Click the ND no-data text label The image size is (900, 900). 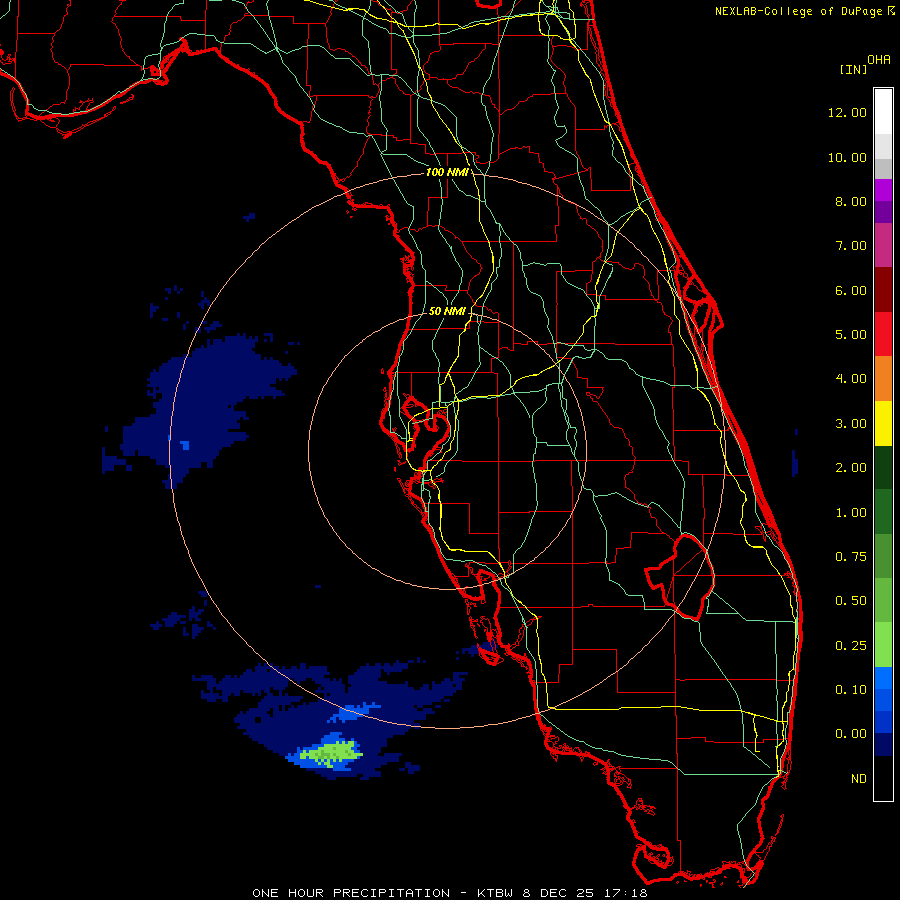click(x=859, y=779)
